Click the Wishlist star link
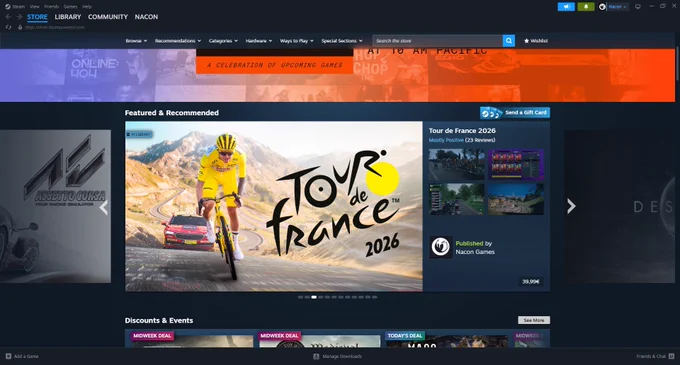This screenshot has height=365, width=680. point(536,41)
